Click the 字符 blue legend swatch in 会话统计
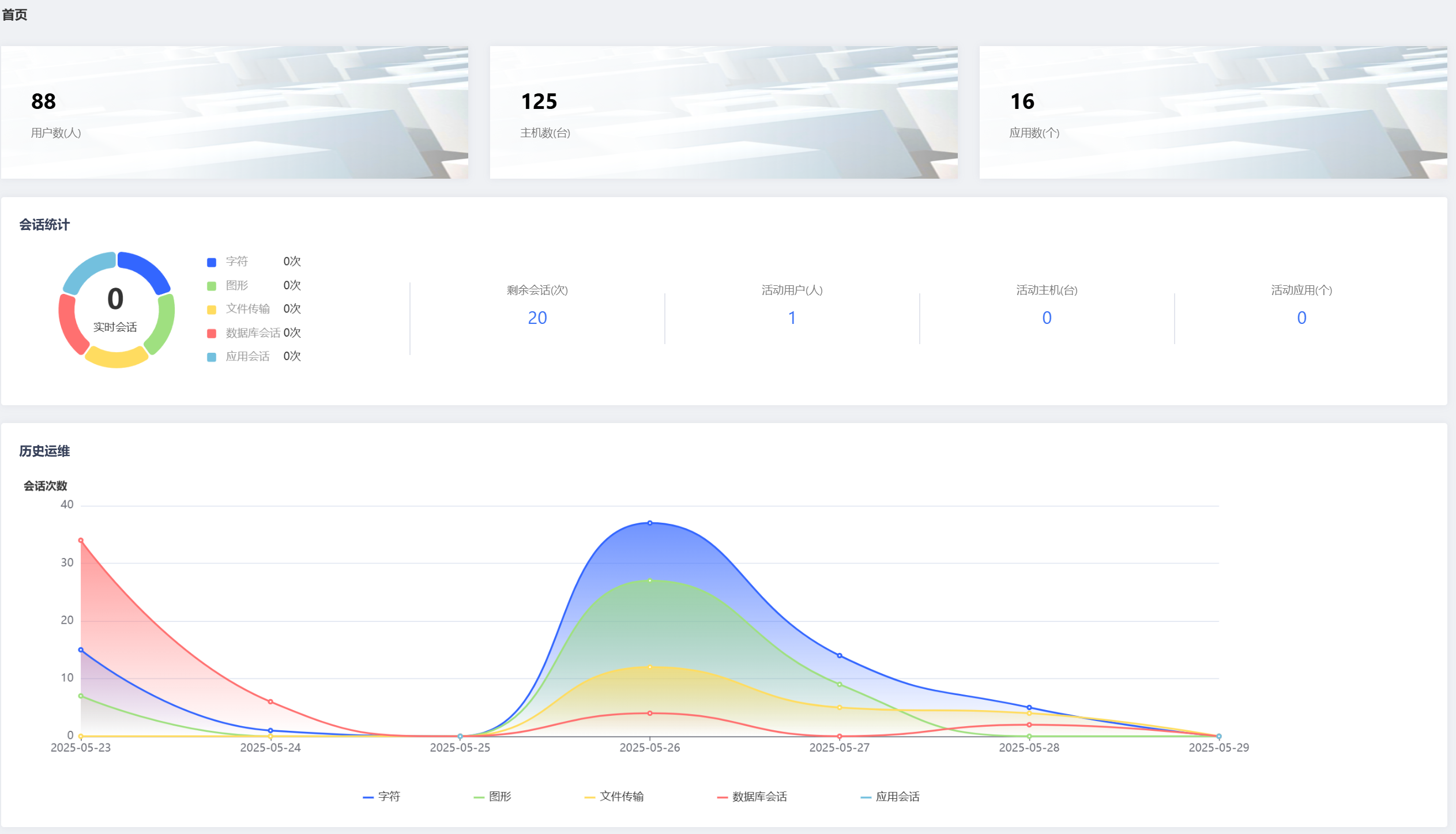Viewport: 1456px width, 834px height. (x=212, y=262)
